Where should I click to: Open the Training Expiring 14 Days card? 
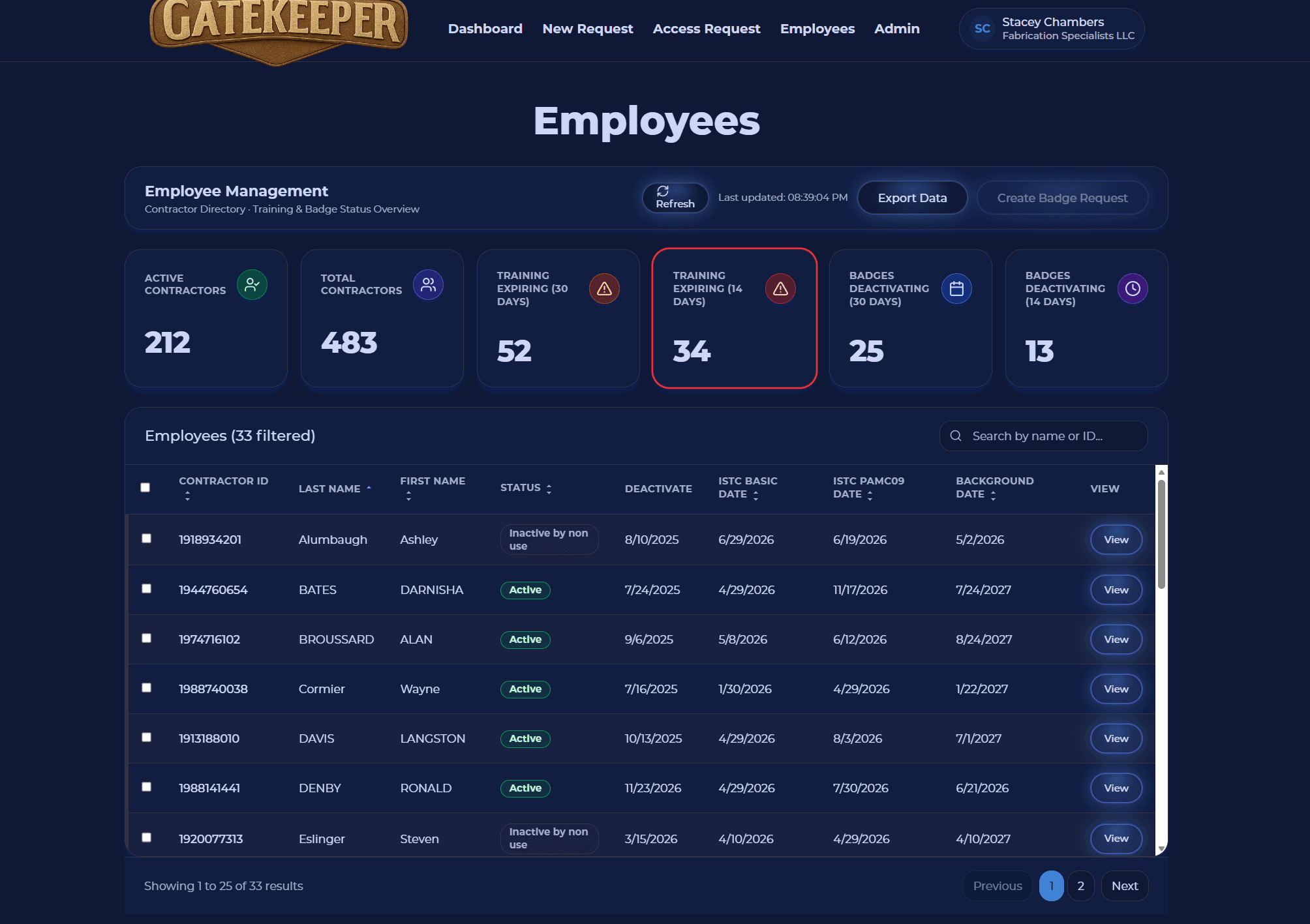(734, 318)
